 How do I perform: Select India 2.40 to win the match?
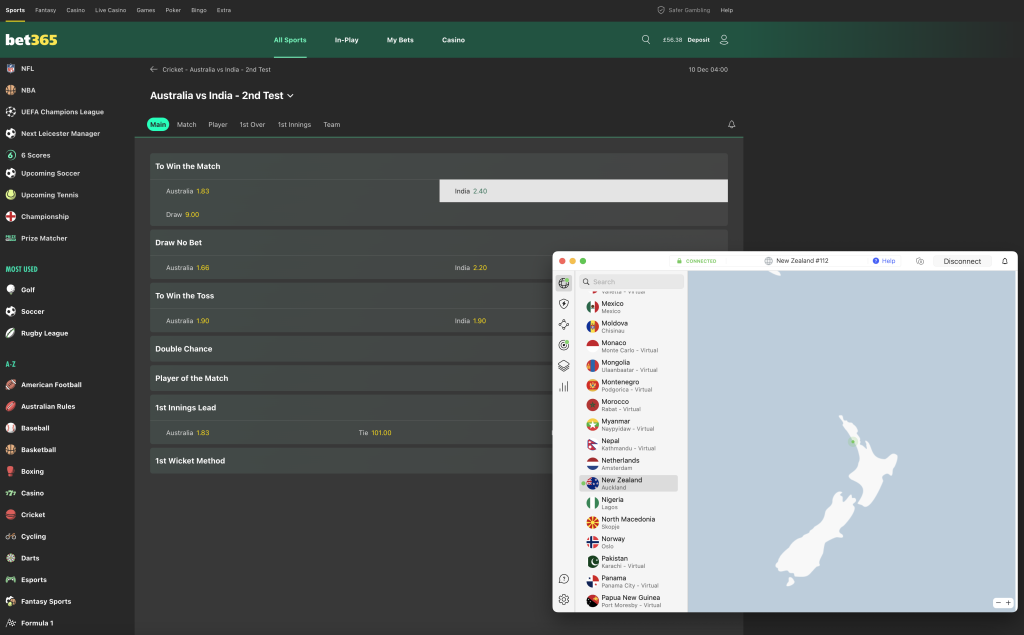click(583, 191)
